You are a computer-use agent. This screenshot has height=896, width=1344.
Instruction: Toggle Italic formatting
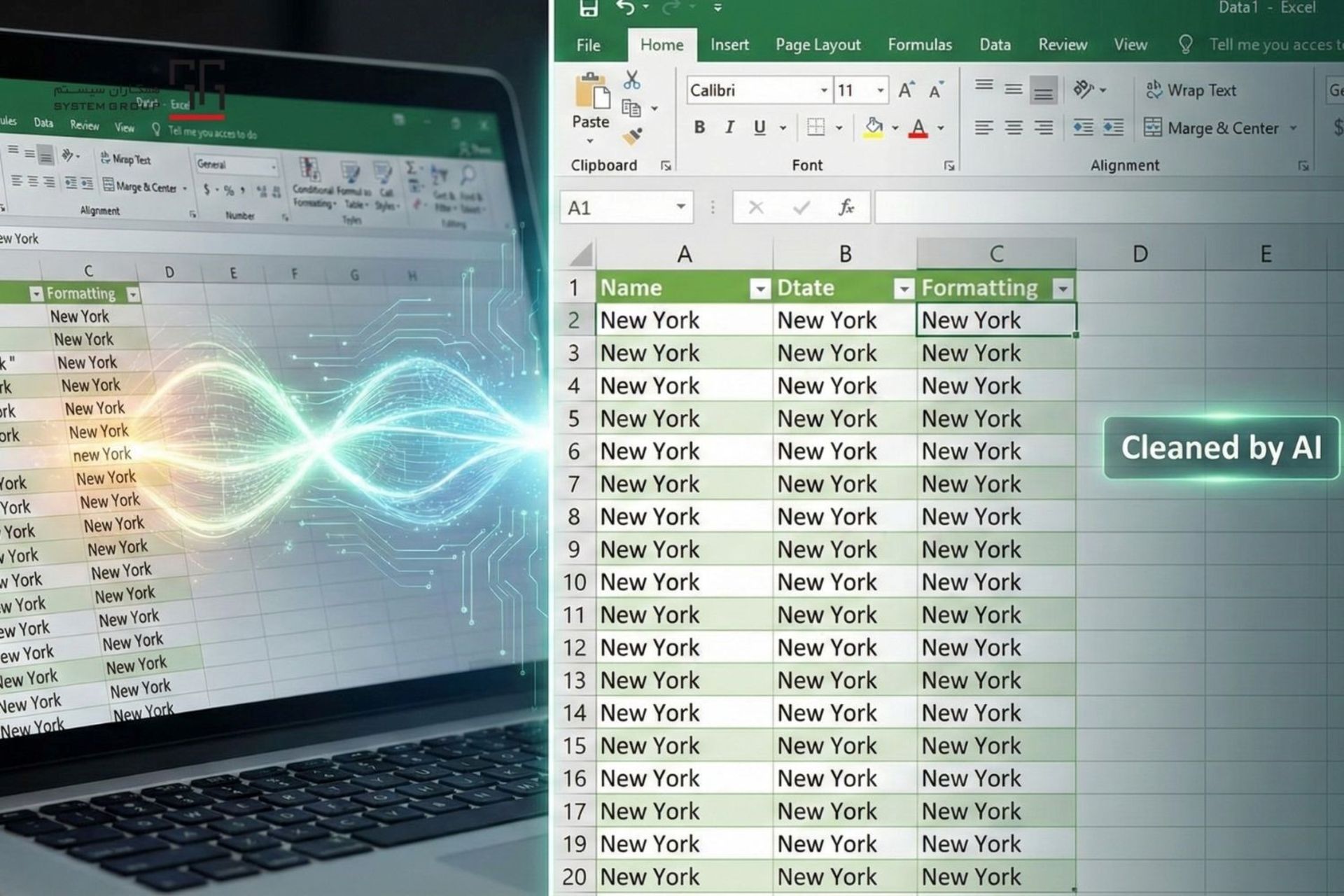[729, 127]
